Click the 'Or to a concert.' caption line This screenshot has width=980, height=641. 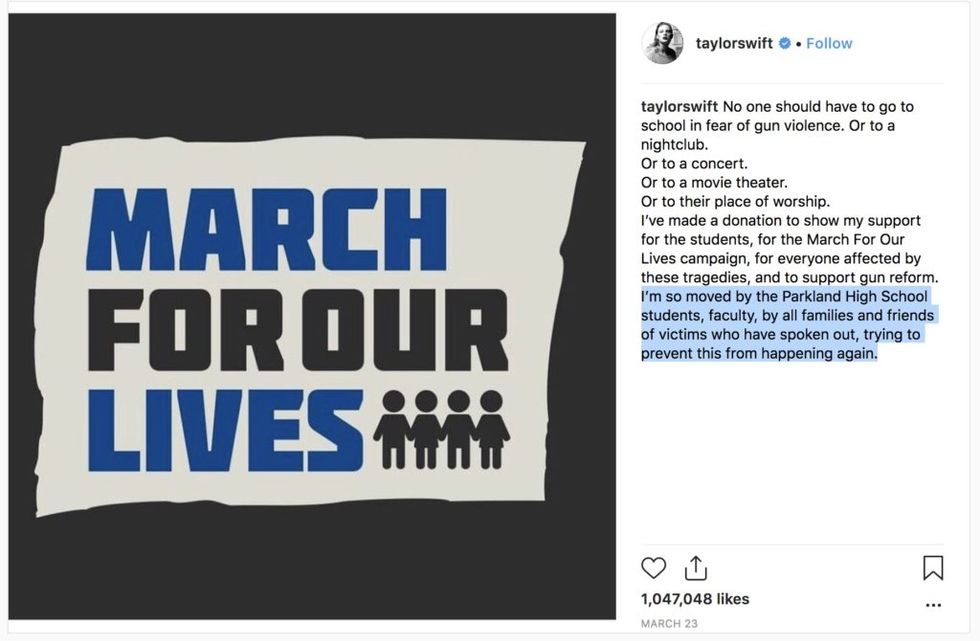pos(694,163)
